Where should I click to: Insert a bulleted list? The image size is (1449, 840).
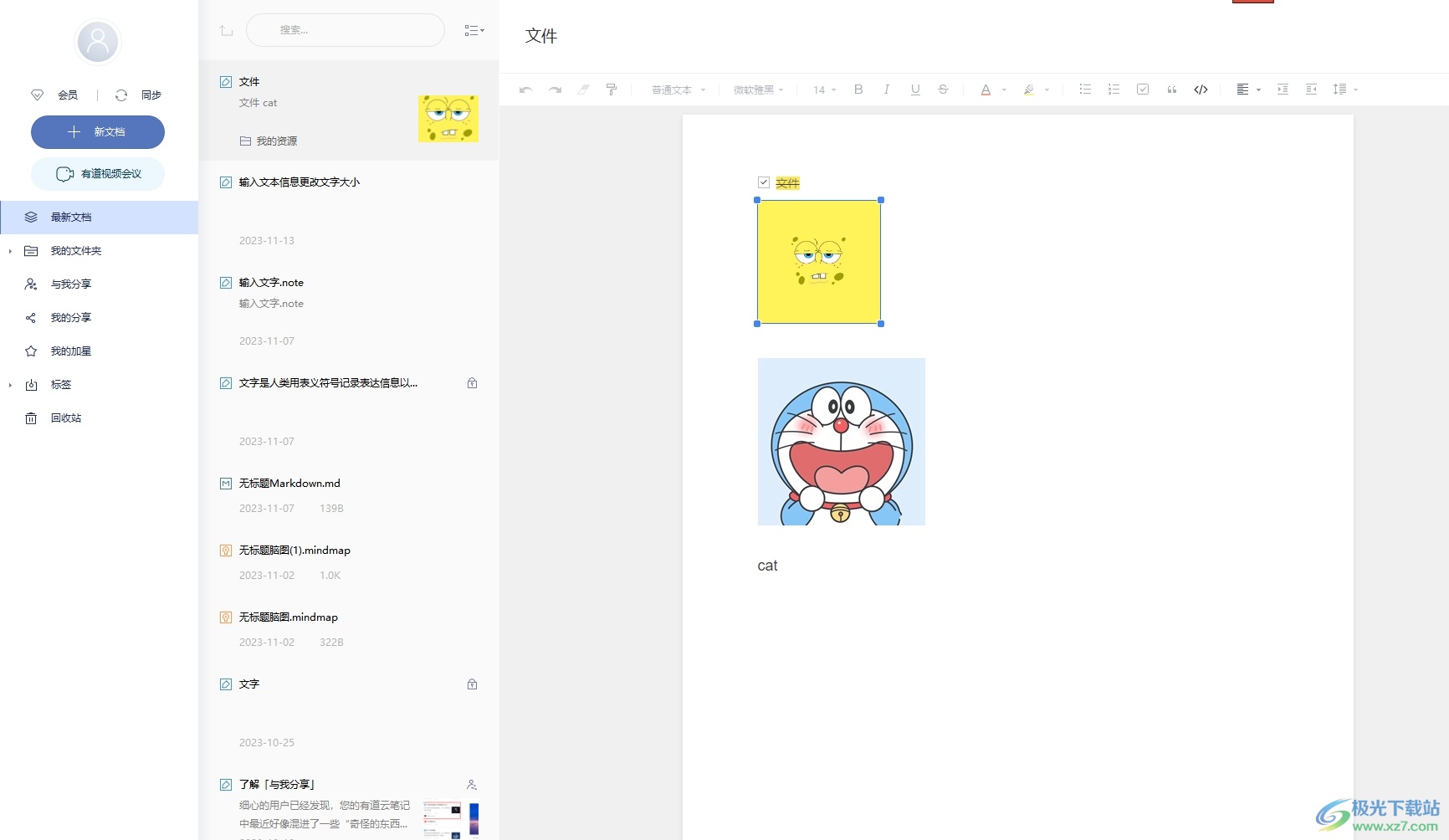[1085, 90]
